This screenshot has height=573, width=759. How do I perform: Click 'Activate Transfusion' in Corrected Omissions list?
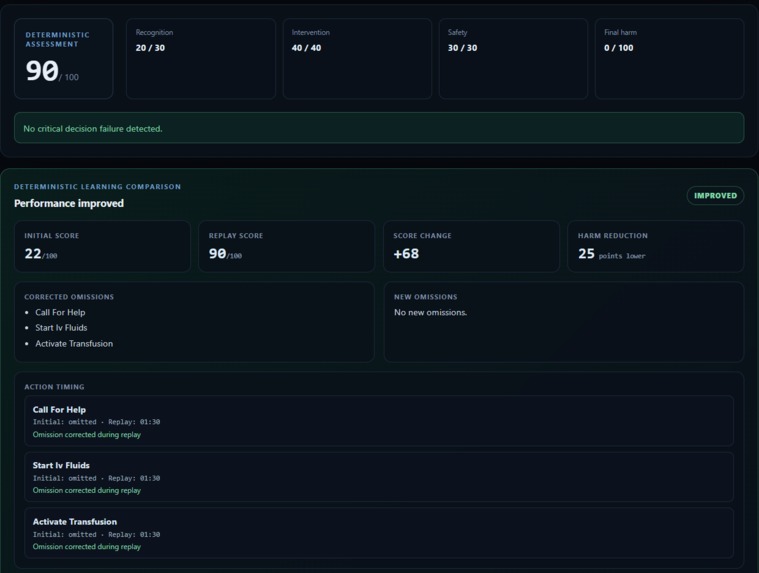point(74,343)
